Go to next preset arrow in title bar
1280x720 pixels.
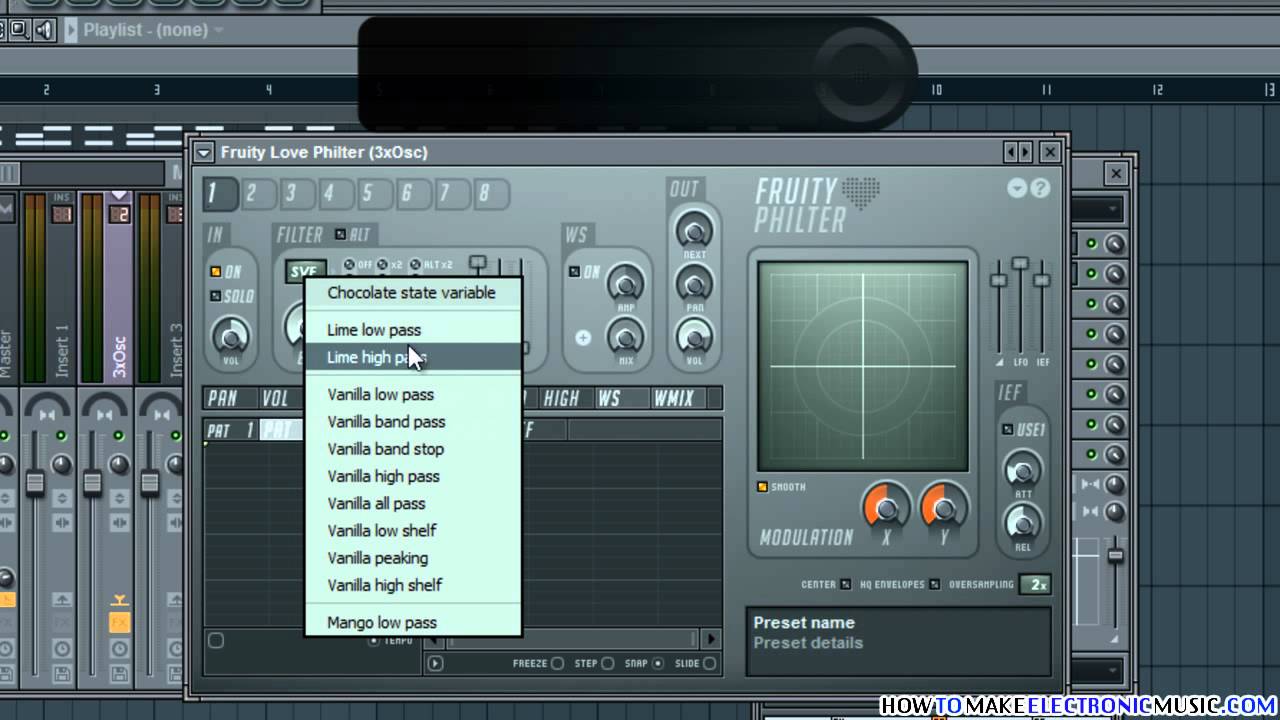pos(1025,152)
